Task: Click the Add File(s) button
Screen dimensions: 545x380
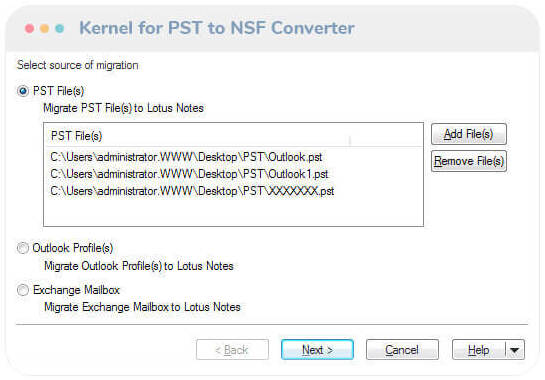Action: point(469,134)
